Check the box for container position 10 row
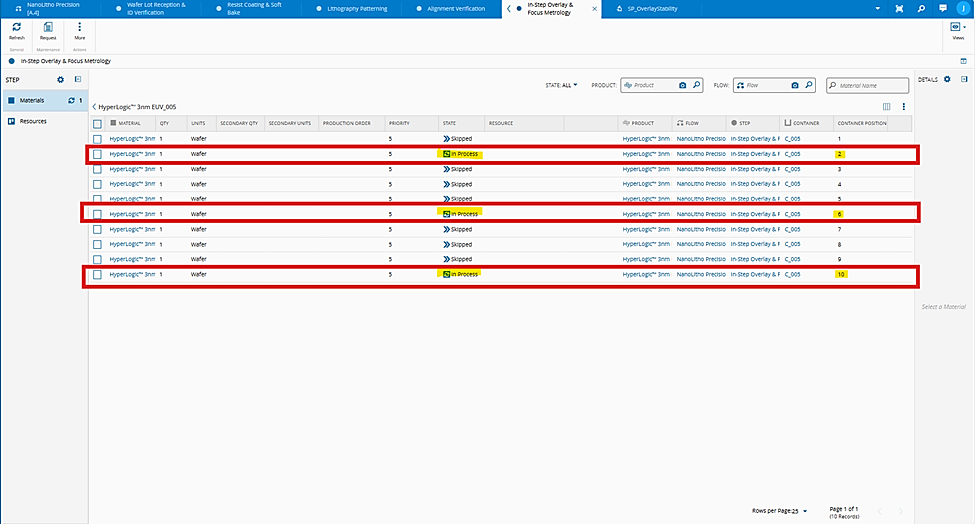The width and height of the screenshot is (975, 524). coord(97,274)
